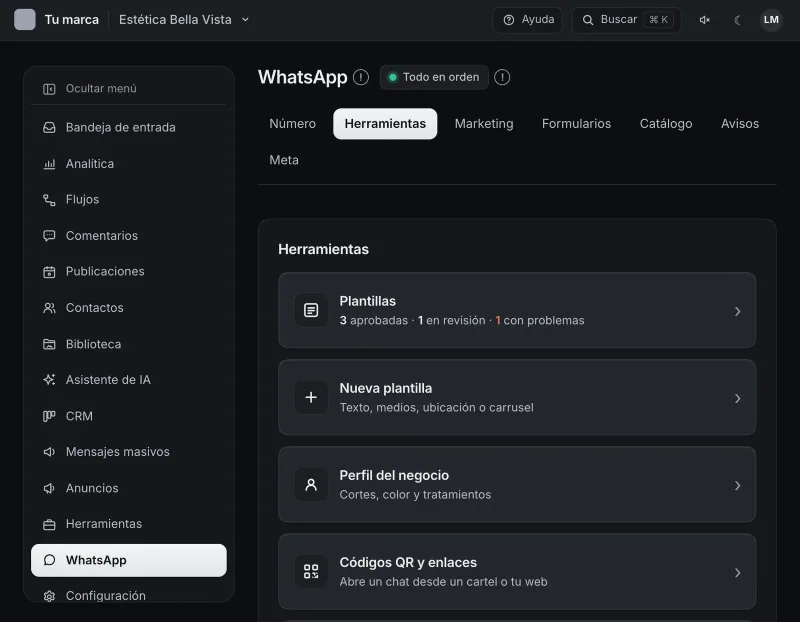Screen dimensions: 800x622
Task: Click the Mensajes masivos label
Action: click(x=117, y=452)
